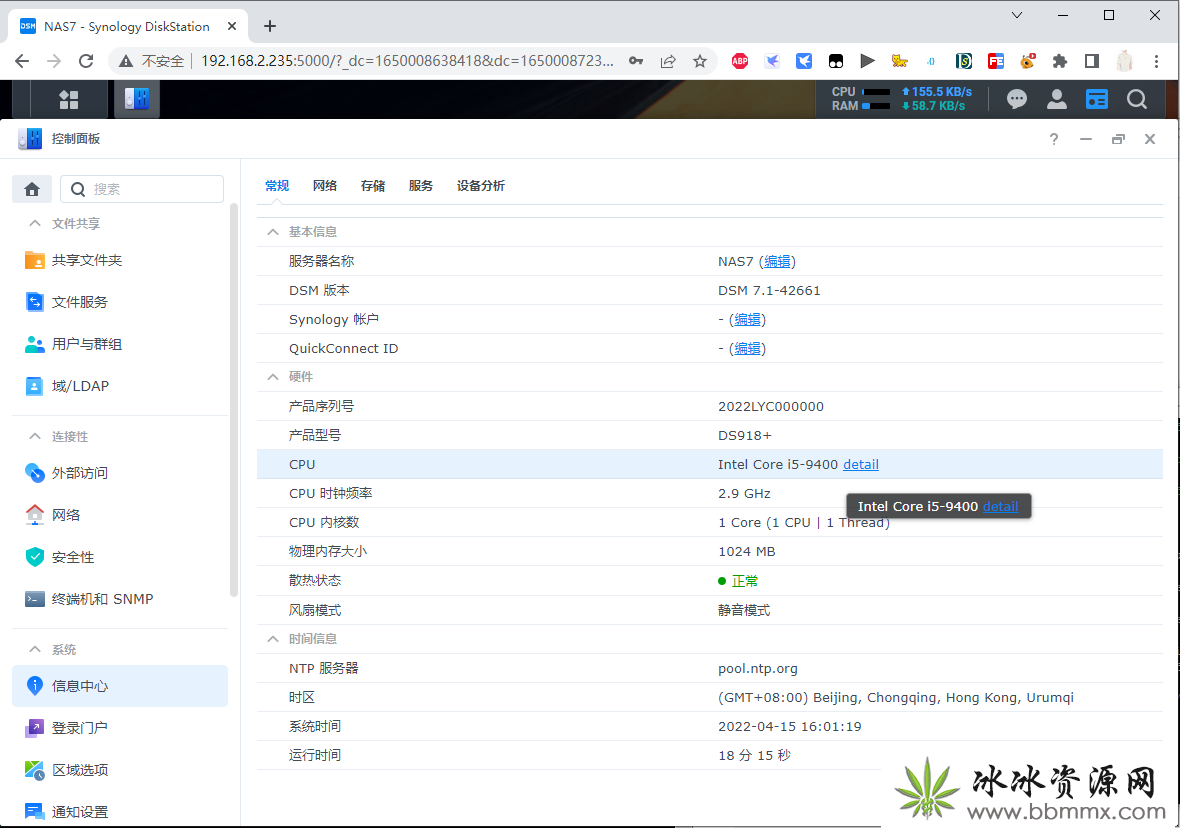This screenshot has width=1180, height=828.
Task: Open Terminal & SNMP (终端机和 SNMP) in sidebar
Action: pyautogui.click(x=120, y=599)
